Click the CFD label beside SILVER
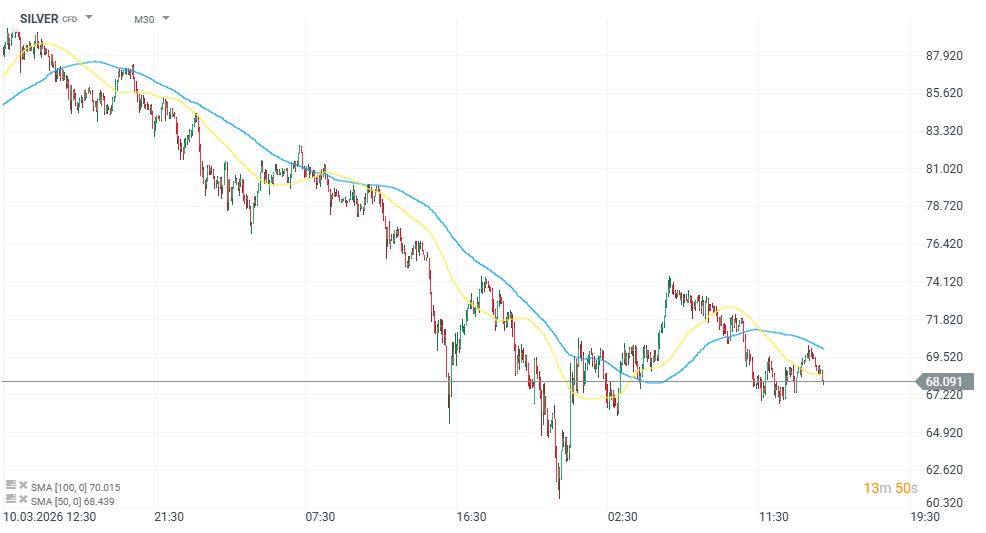 click(70, 19)
